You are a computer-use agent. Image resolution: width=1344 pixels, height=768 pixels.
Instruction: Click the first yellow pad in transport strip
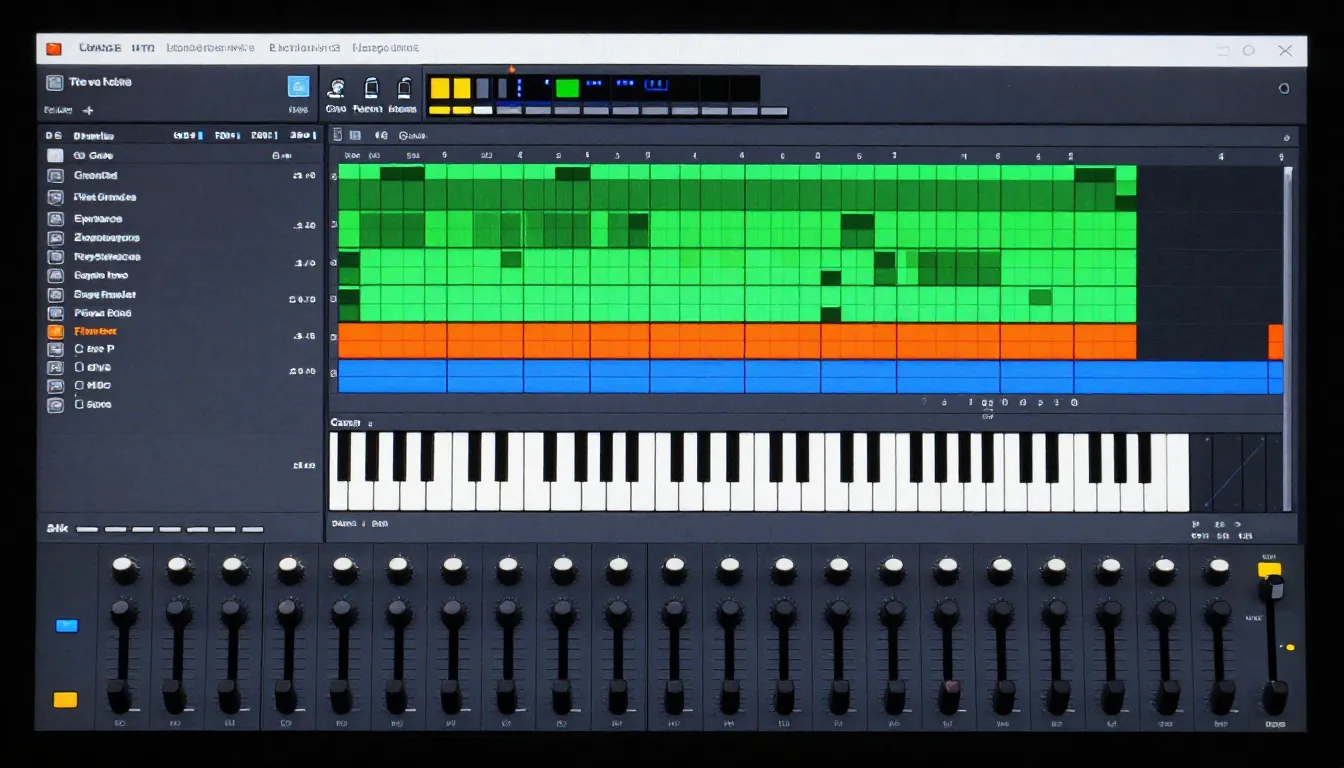click(439, 88)
